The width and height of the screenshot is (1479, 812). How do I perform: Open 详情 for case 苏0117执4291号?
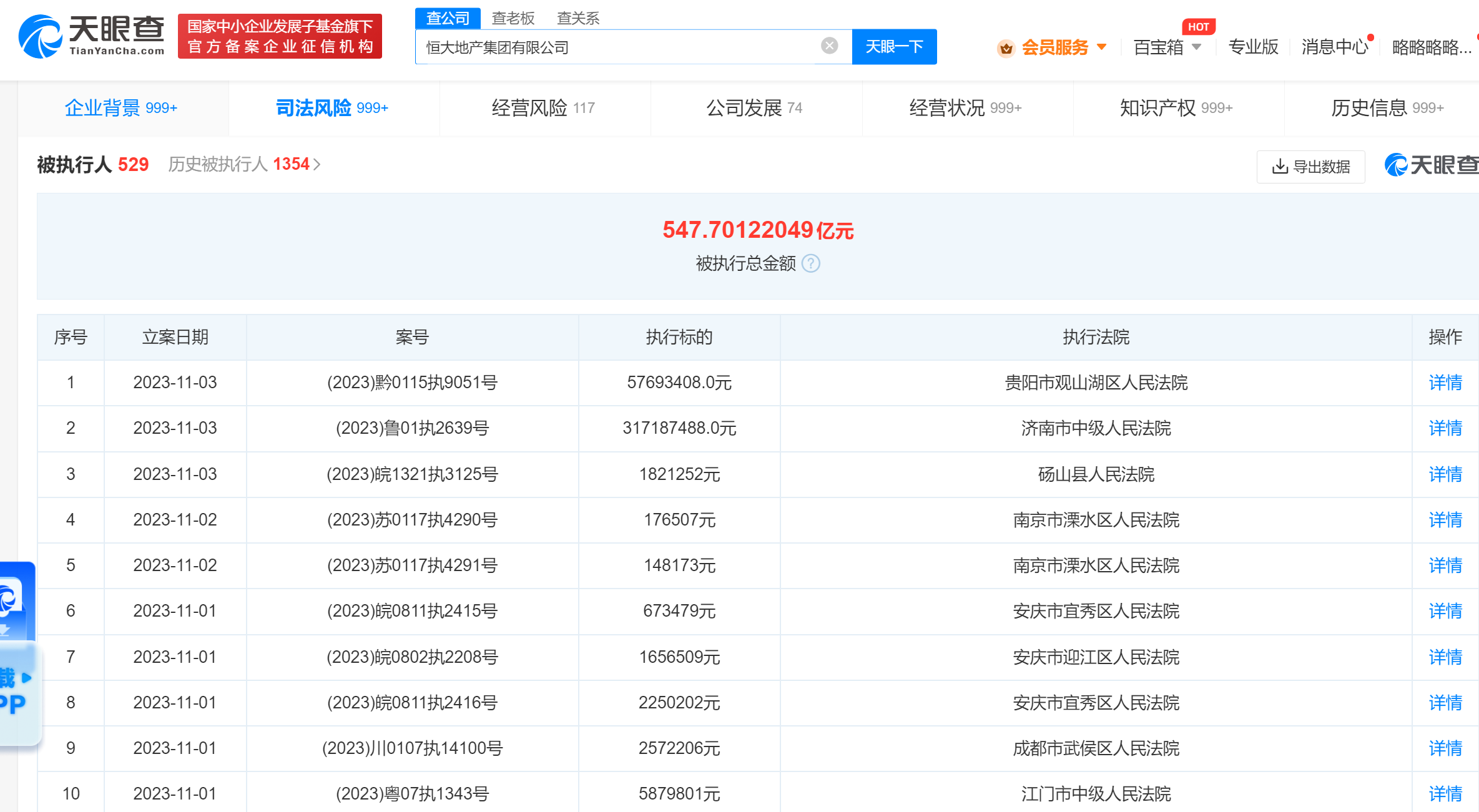[1445, 565]
